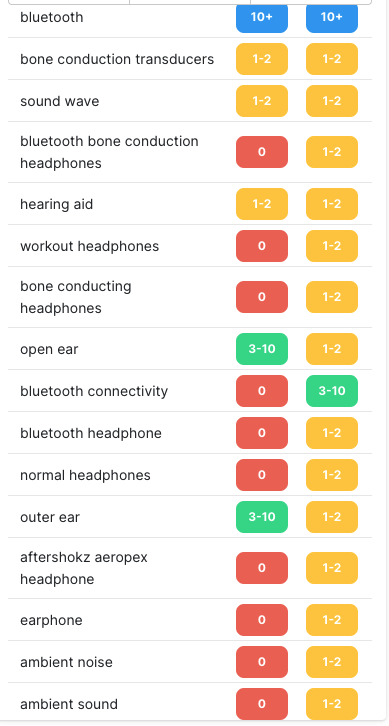Click red 0 badge for ambient noise
Image resolution: width=389 pixels, height=726 pixels.
coord(262,662)
